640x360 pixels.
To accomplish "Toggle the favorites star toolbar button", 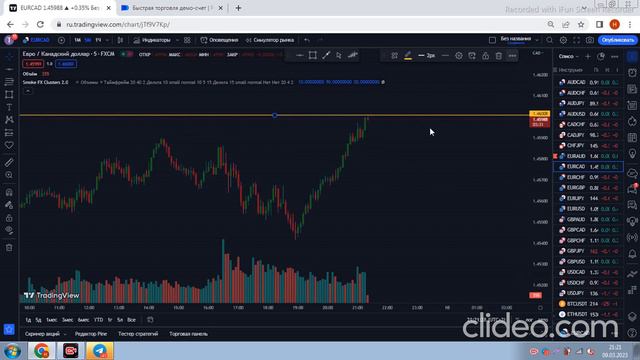I will tap(9, 329).
